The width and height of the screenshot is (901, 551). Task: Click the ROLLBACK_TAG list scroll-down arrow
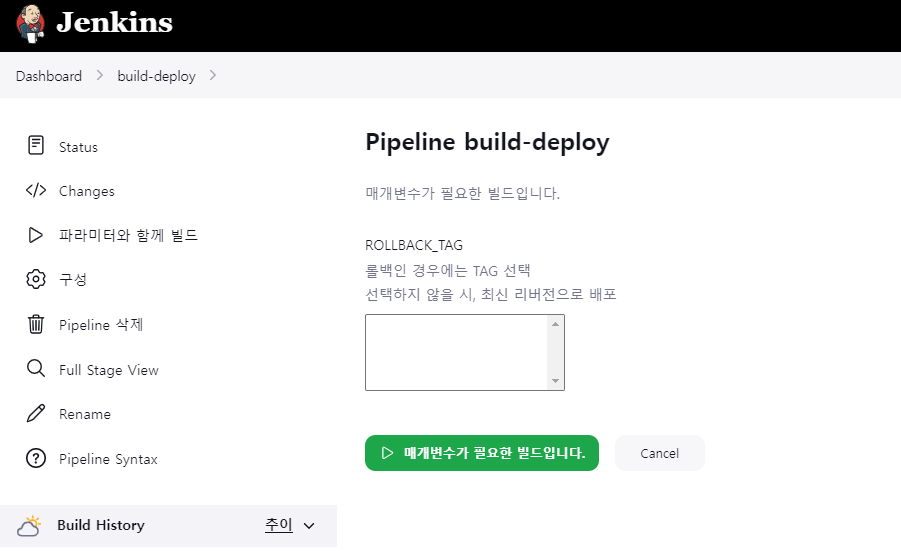tap(555, 380)
